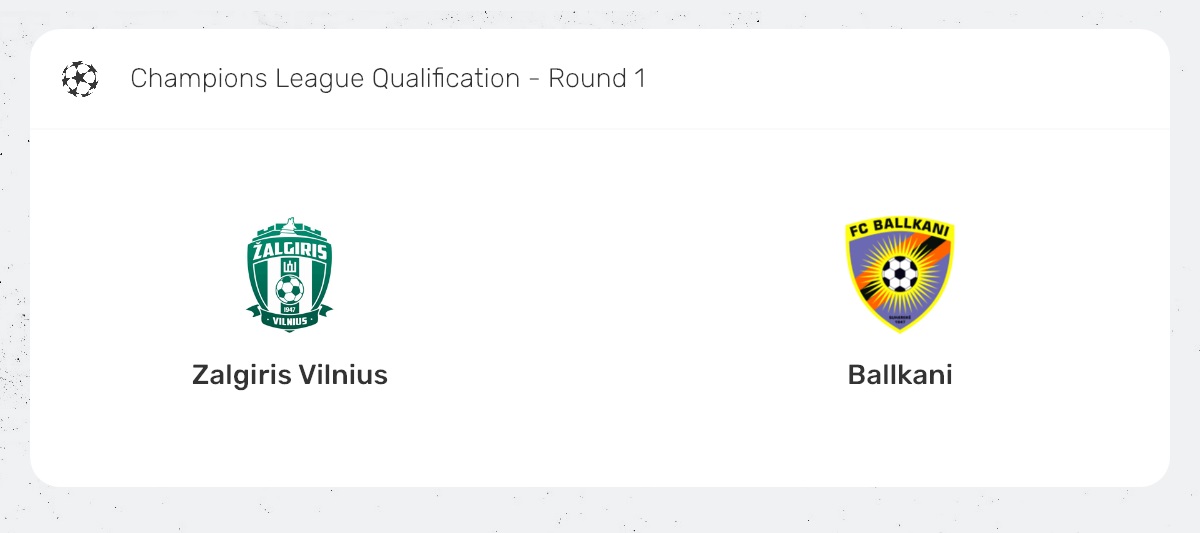
Task: Click the word Qualification in competition header
Action: [x=446, y=79]
